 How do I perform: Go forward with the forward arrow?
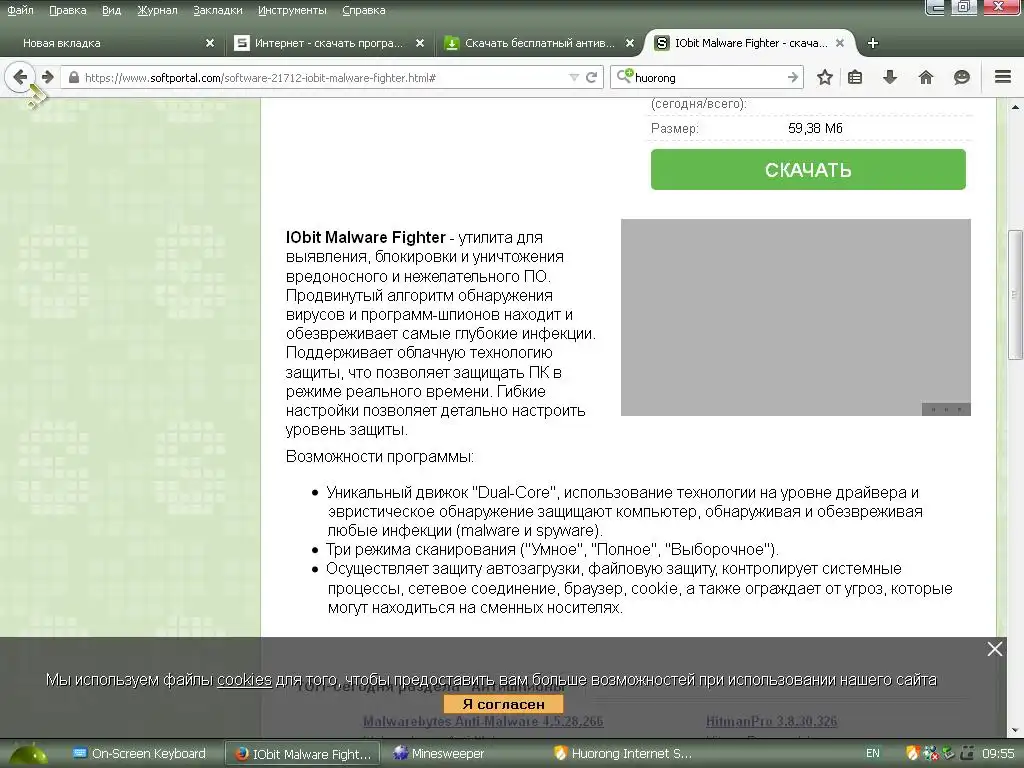tap(47, 77)
